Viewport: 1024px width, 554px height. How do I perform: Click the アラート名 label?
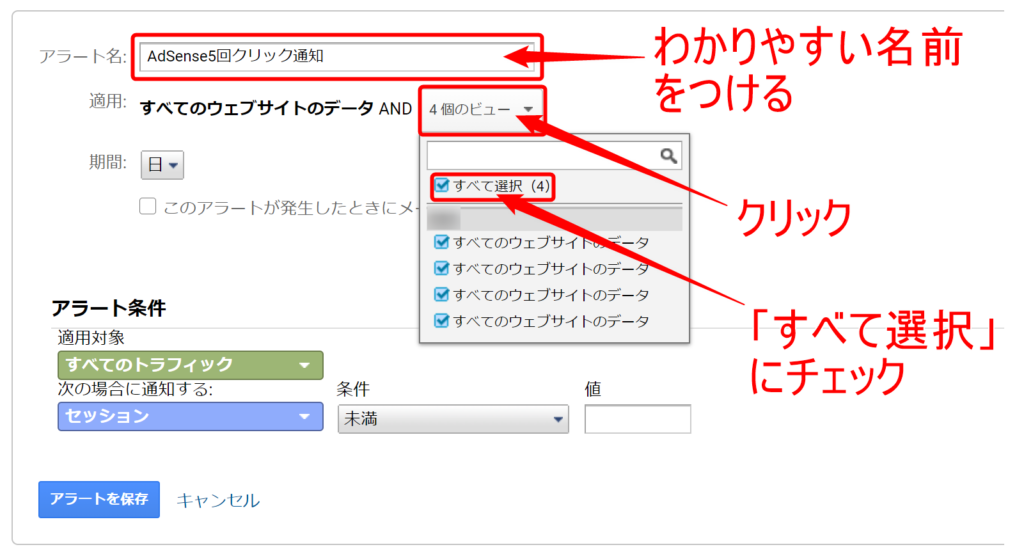(x=82, y=56)
